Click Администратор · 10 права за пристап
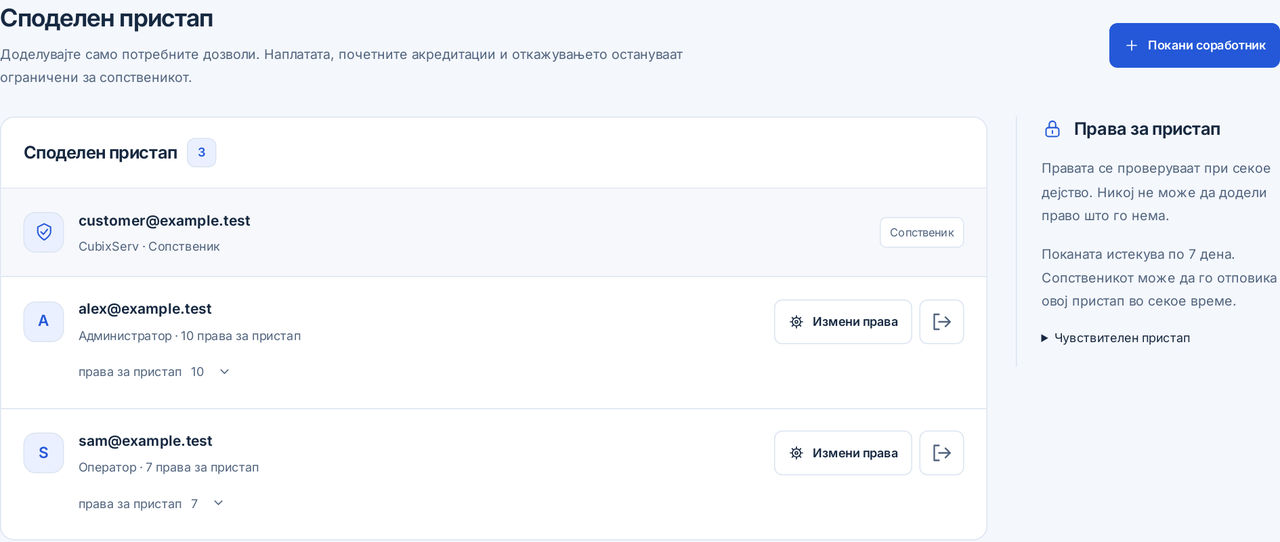Viewport: 1280px width, 542px height. 189,335
